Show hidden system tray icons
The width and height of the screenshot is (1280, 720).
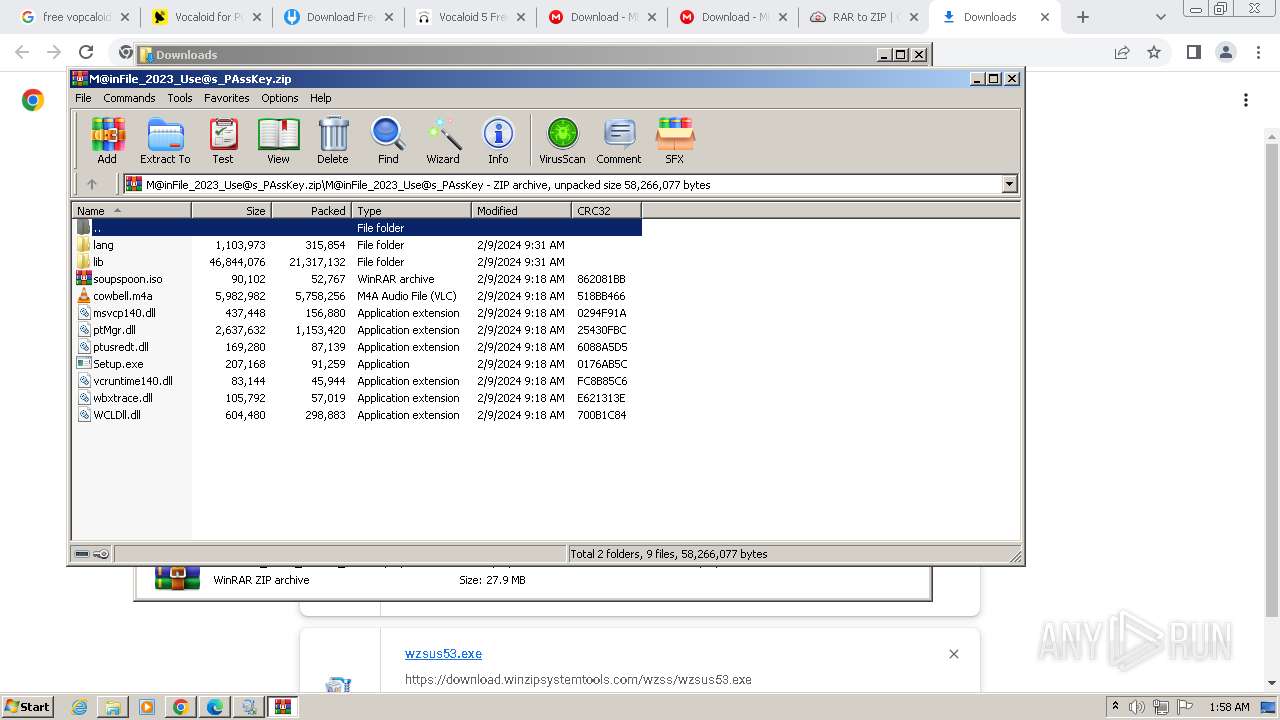coord(1116,707)
